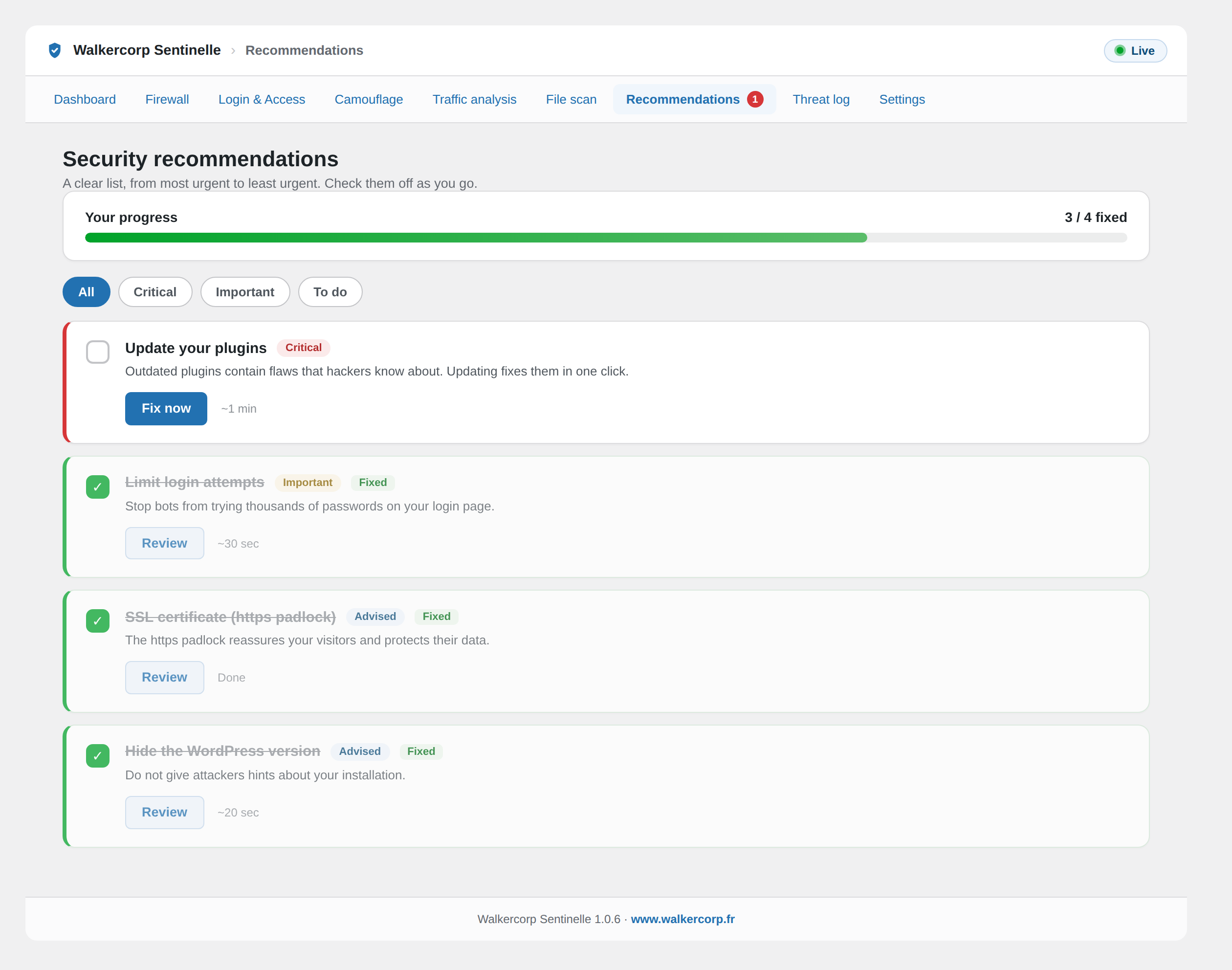This screenshot has height=970, width=1232.
Task: Click the '~30 sec' time estimate
Action: click(x=238, y=544)
